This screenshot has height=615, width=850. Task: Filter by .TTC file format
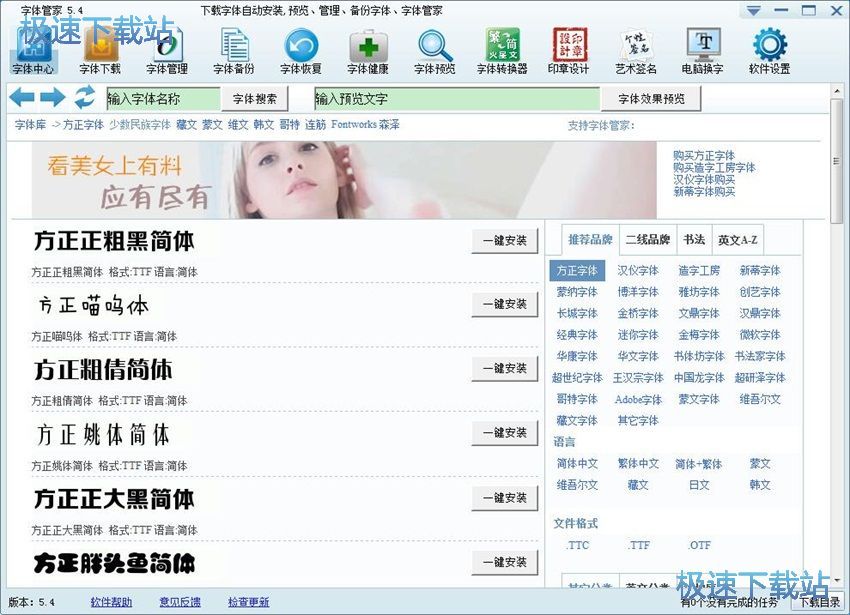click(x=577, y=546)
